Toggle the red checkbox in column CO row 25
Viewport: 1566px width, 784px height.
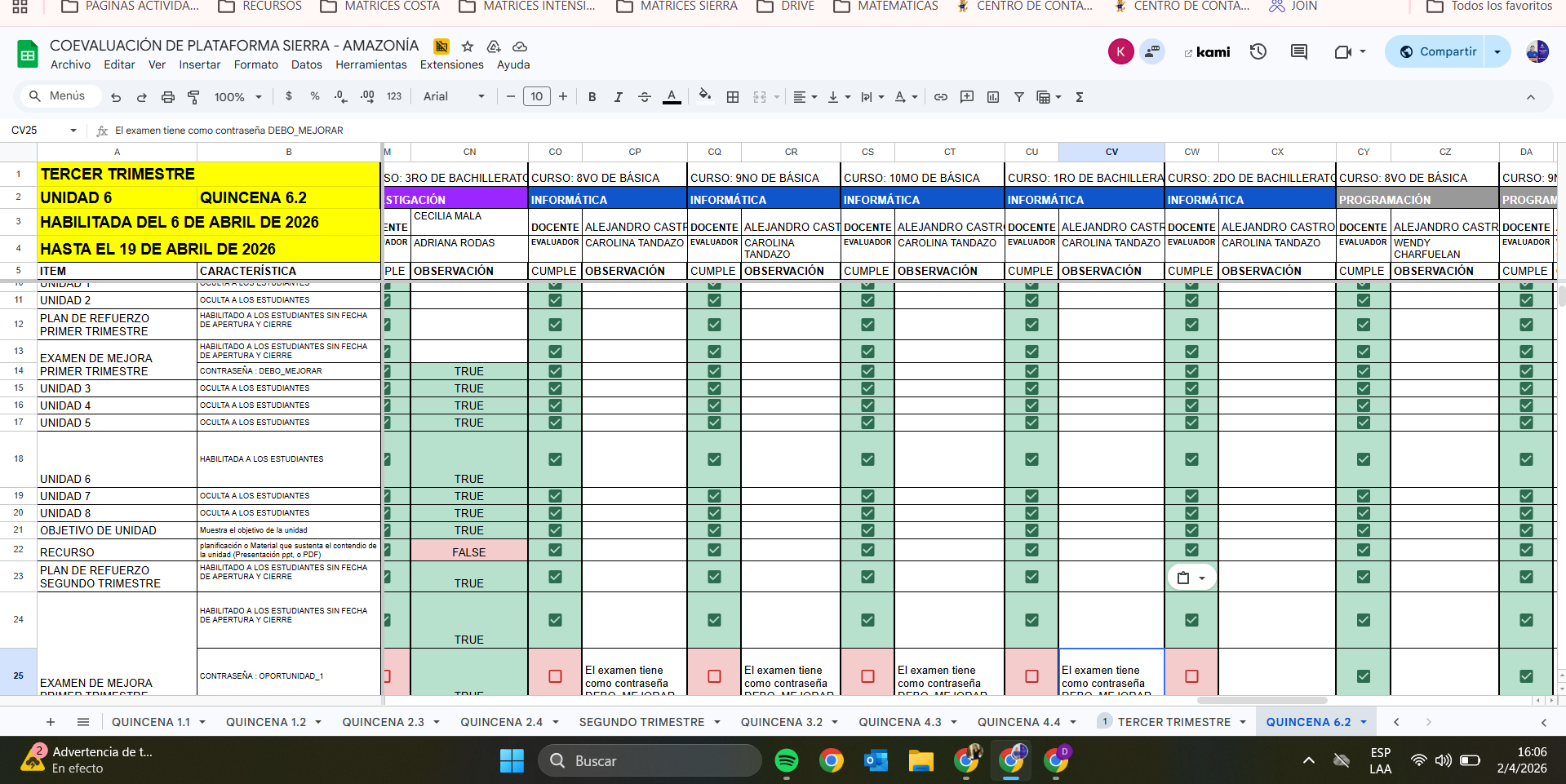point(555,676)
